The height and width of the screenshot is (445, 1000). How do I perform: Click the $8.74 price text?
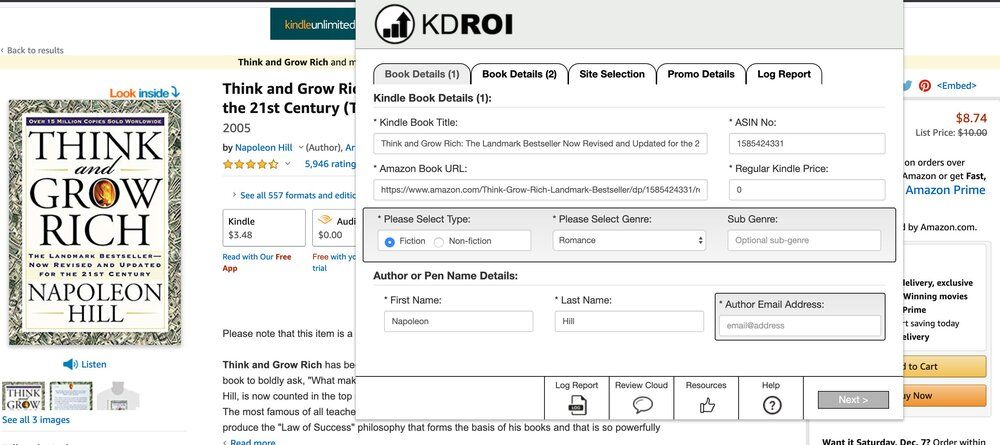click(x=971, y=118)
